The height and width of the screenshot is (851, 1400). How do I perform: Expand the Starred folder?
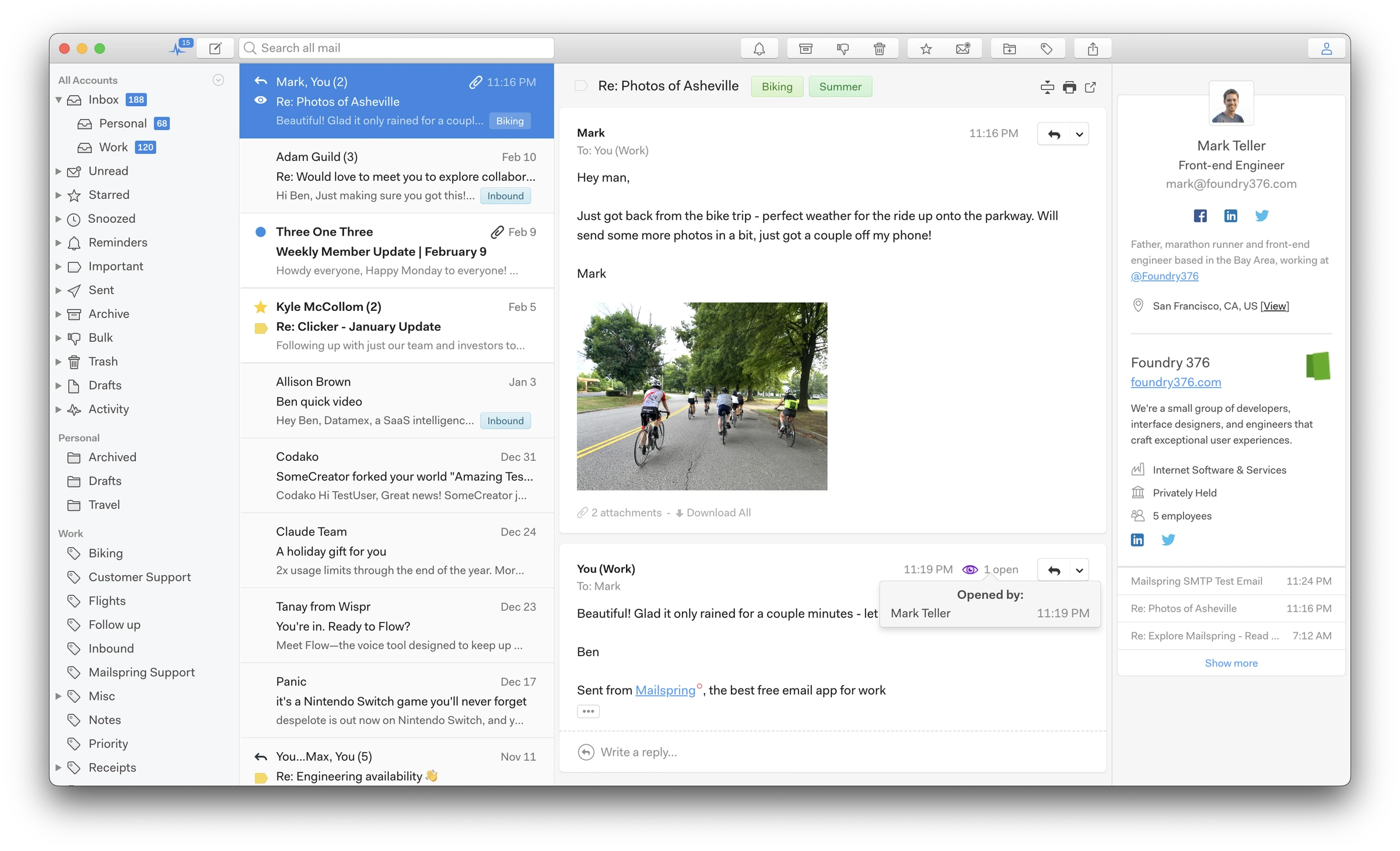point(58,195)
